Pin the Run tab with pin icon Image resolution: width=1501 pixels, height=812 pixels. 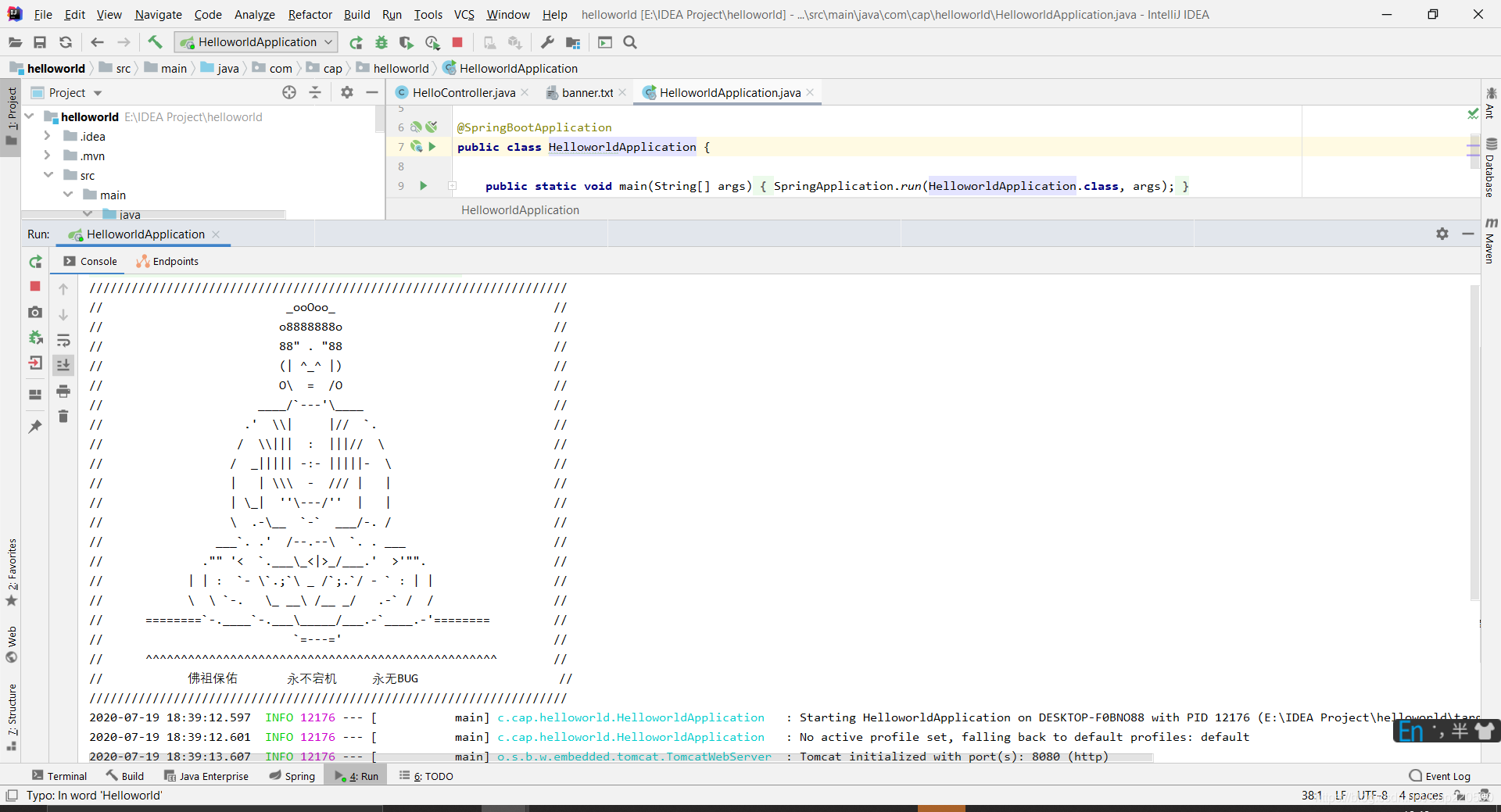35,427
